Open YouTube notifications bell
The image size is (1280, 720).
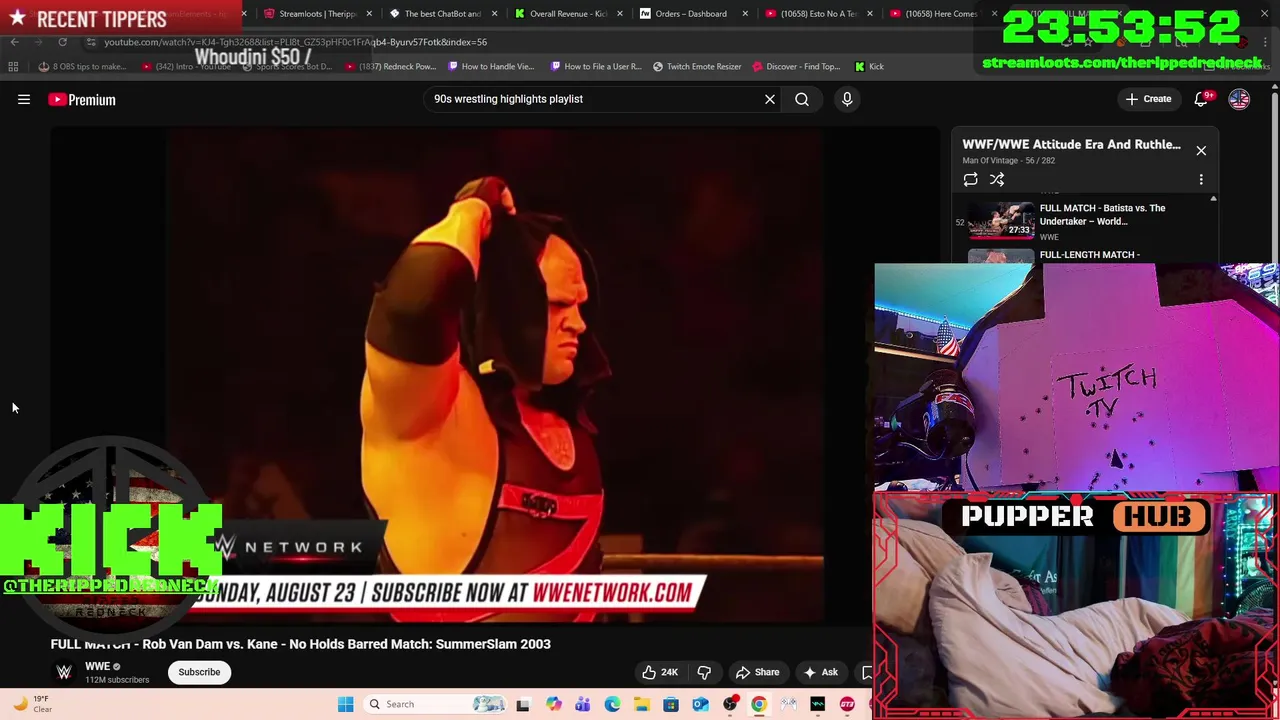tap(1203, 99)
